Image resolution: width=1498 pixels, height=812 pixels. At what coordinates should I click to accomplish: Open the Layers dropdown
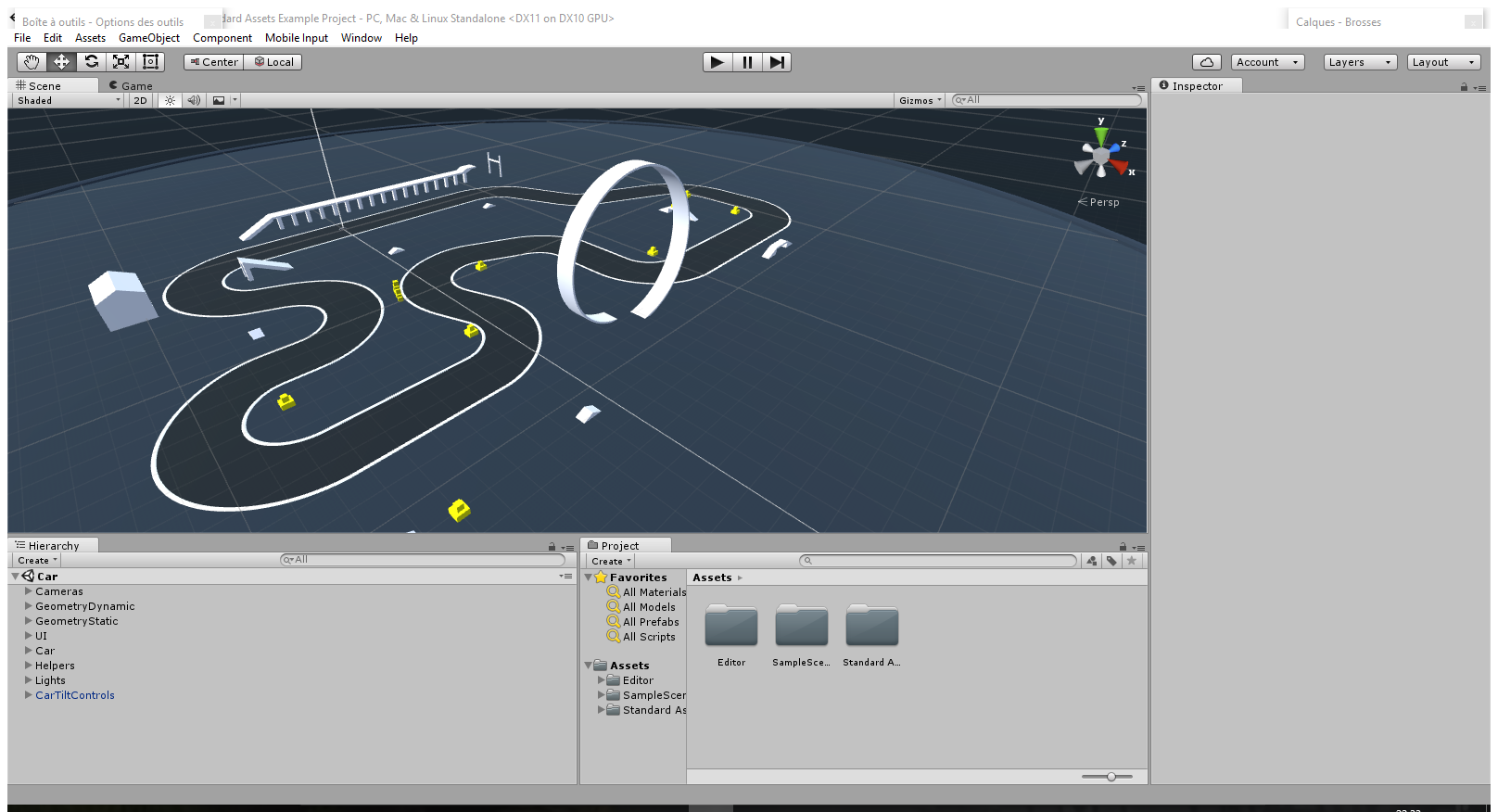(x=1360, y=62)
